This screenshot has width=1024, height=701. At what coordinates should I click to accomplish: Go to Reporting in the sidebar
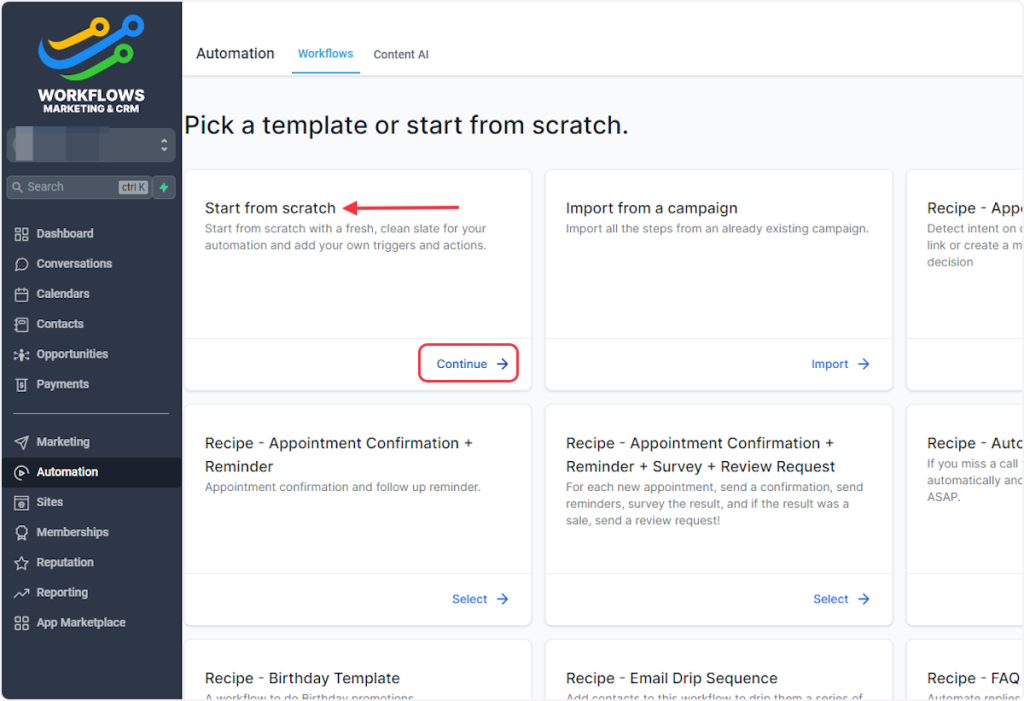pyautogui.click(x=62, y=592)
